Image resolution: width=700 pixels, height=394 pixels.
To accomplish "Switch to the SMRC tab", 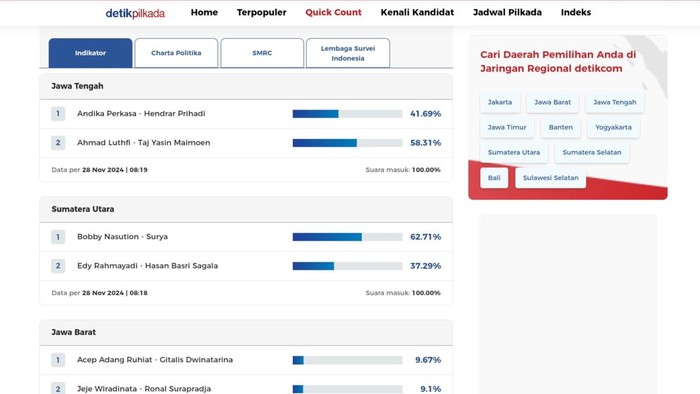I will [x=262, y=53].
